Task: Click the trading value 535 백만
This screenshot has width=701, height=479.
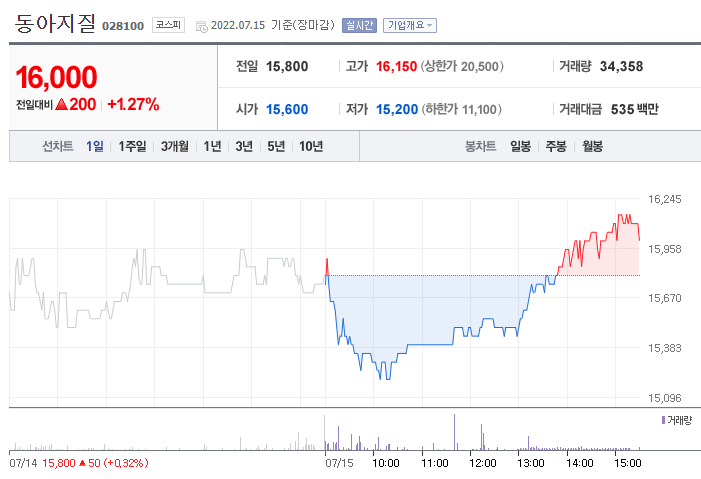Action: coord(634,110)
